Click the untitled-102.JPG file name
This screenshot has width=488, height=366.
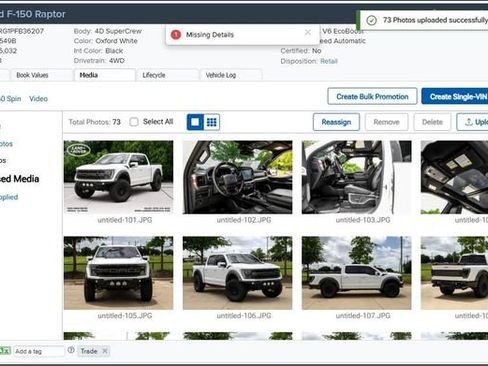pos(244,220)
